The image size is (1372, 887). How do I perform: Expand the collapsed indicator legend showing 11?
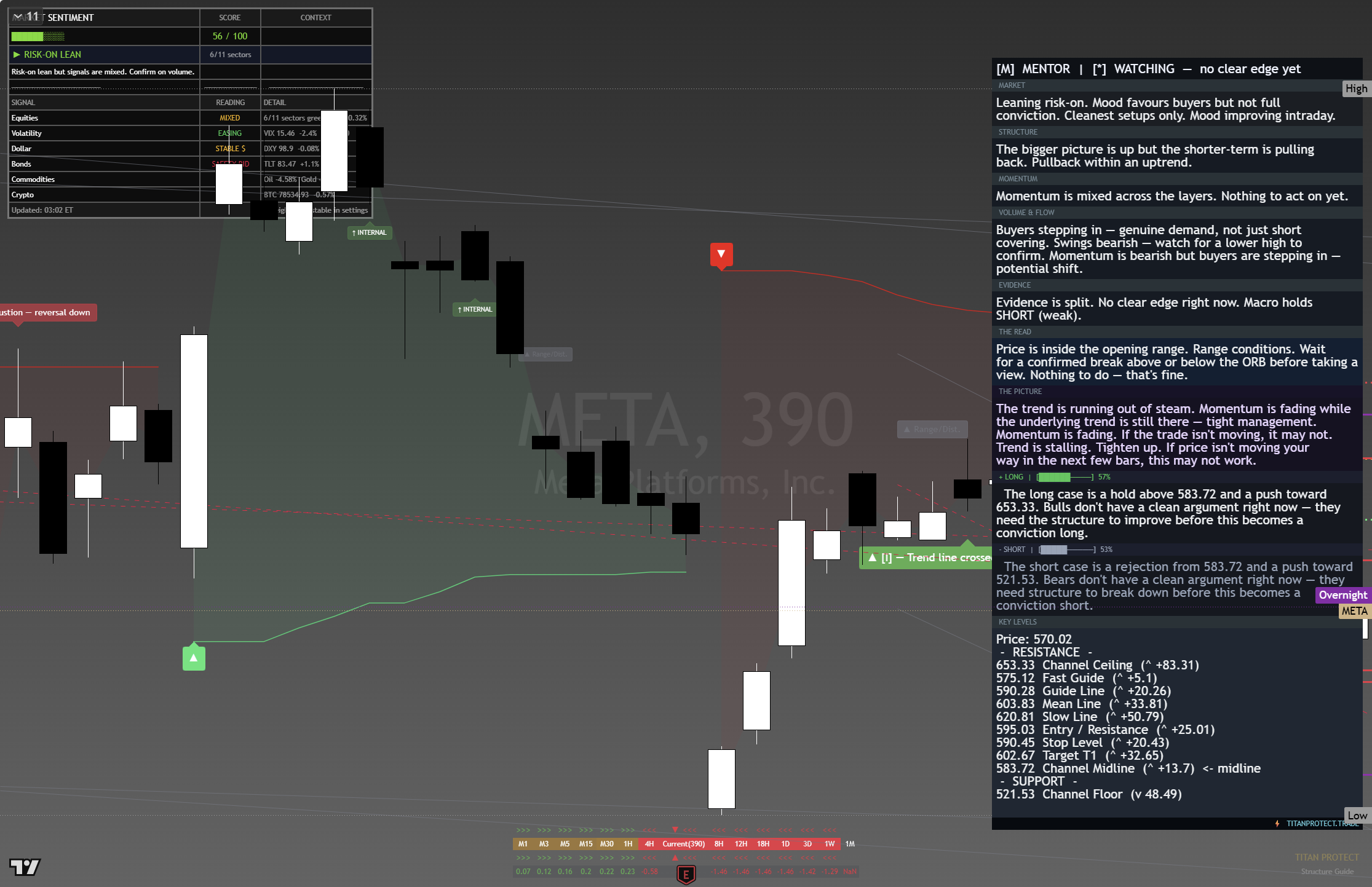(26, 17)
